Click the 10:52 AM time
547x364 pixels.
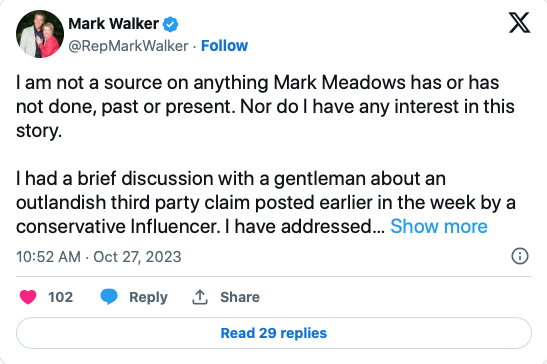48,257
